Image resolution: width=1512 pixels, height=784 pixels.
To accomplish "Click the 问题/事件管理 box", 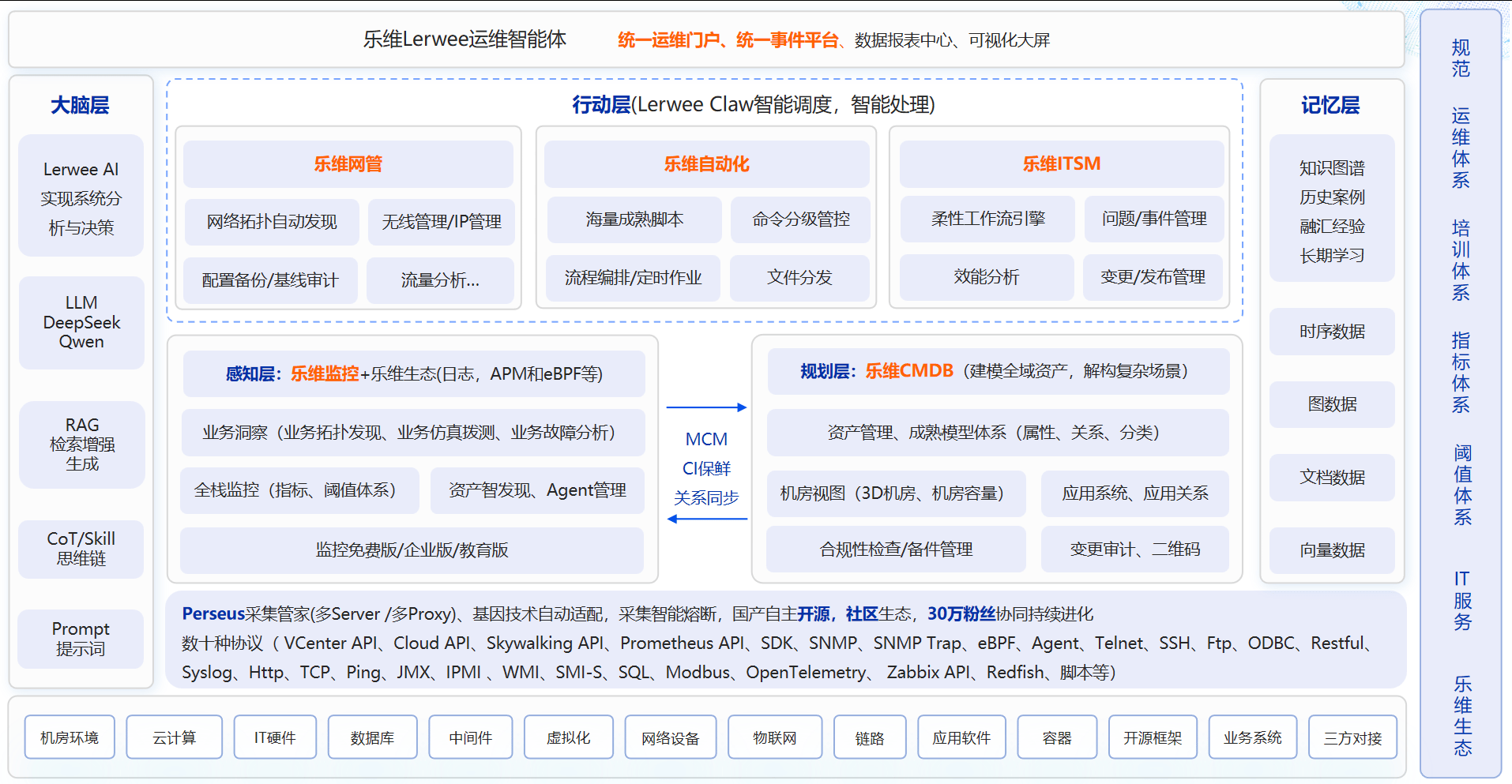I will (x=1154, y=219).
